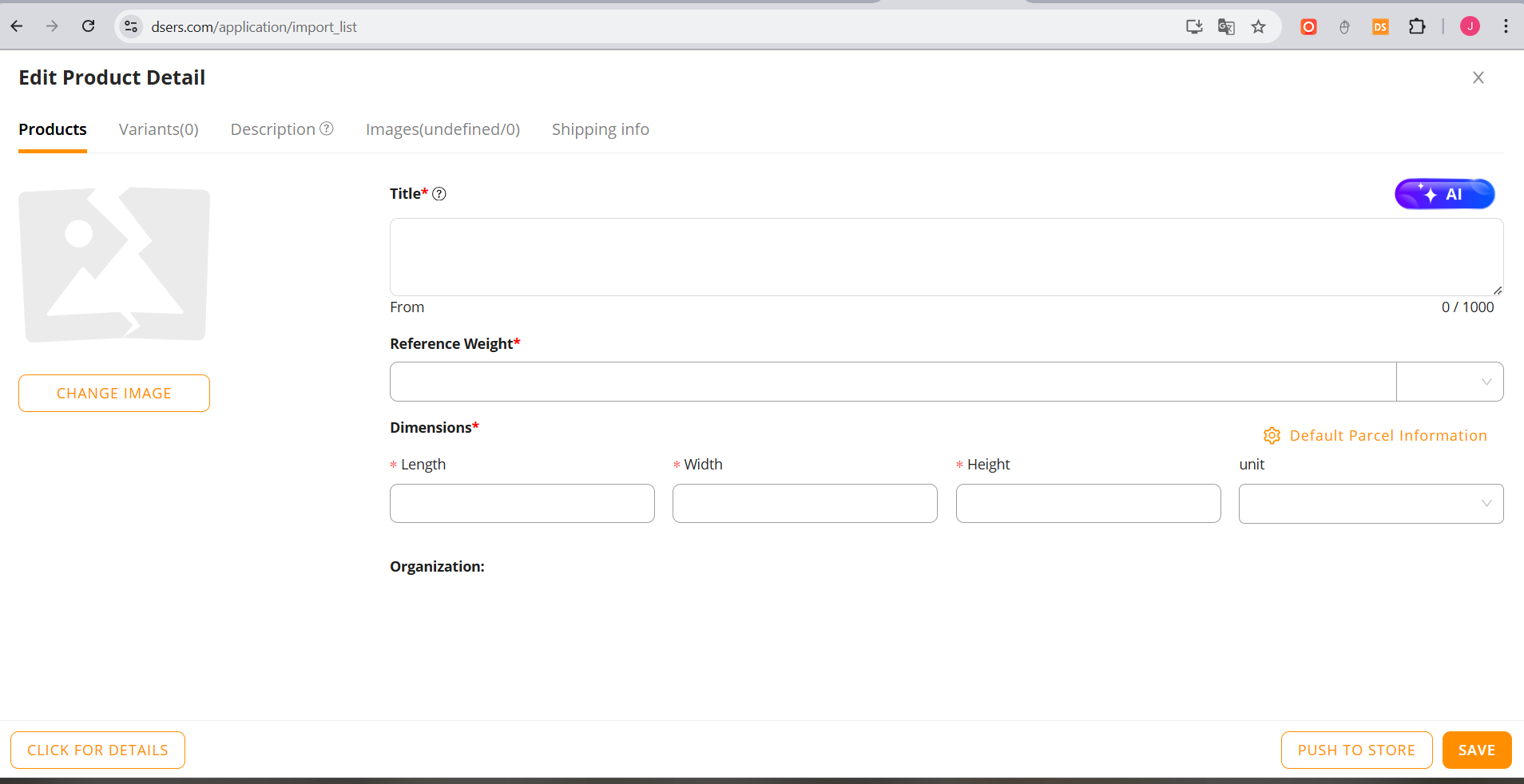Click the browser forward arrow
Viewport: 1524px width, 784px height.
click(x=53, y=26)
